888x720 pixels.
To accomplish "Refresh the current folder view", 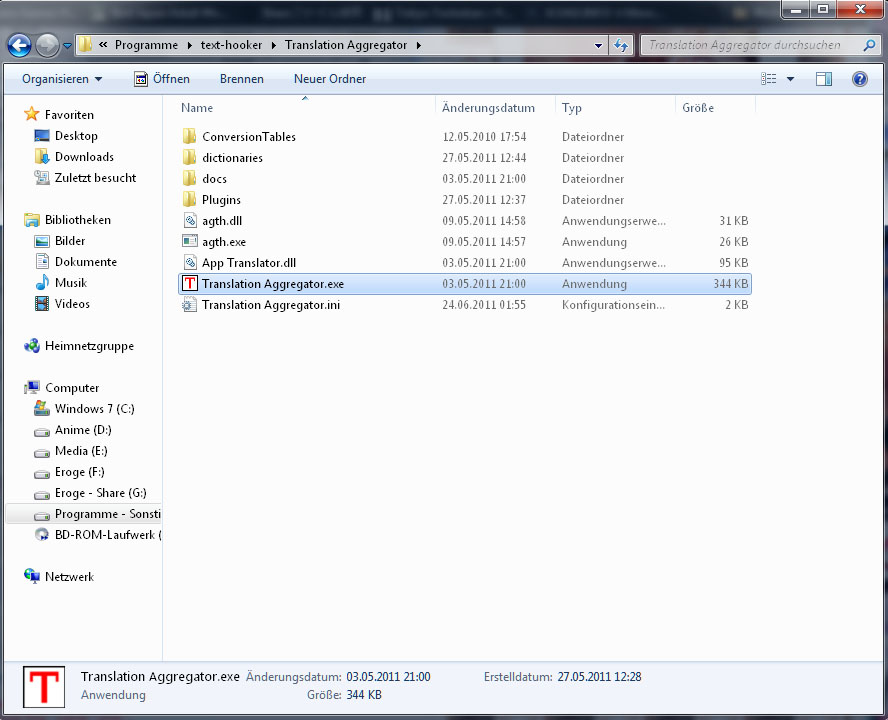I will [621, 45].
